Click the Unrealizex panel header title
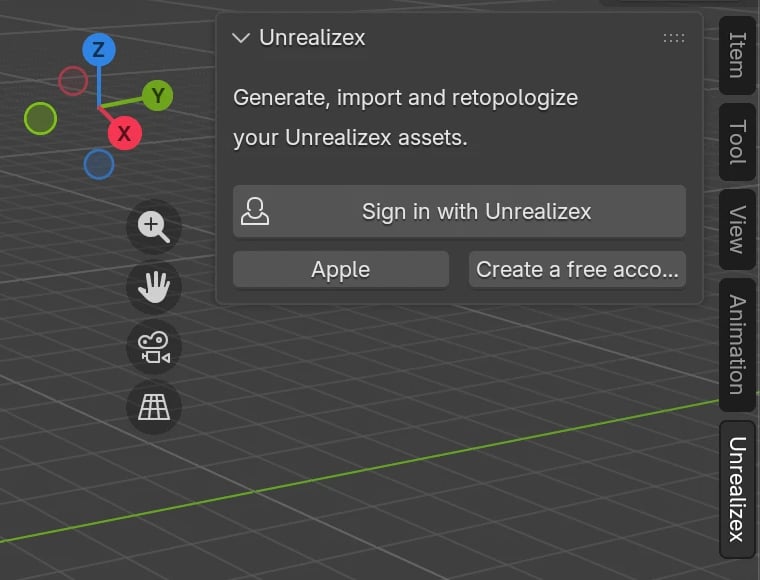 pyautogui.click(x=312, y=38)
